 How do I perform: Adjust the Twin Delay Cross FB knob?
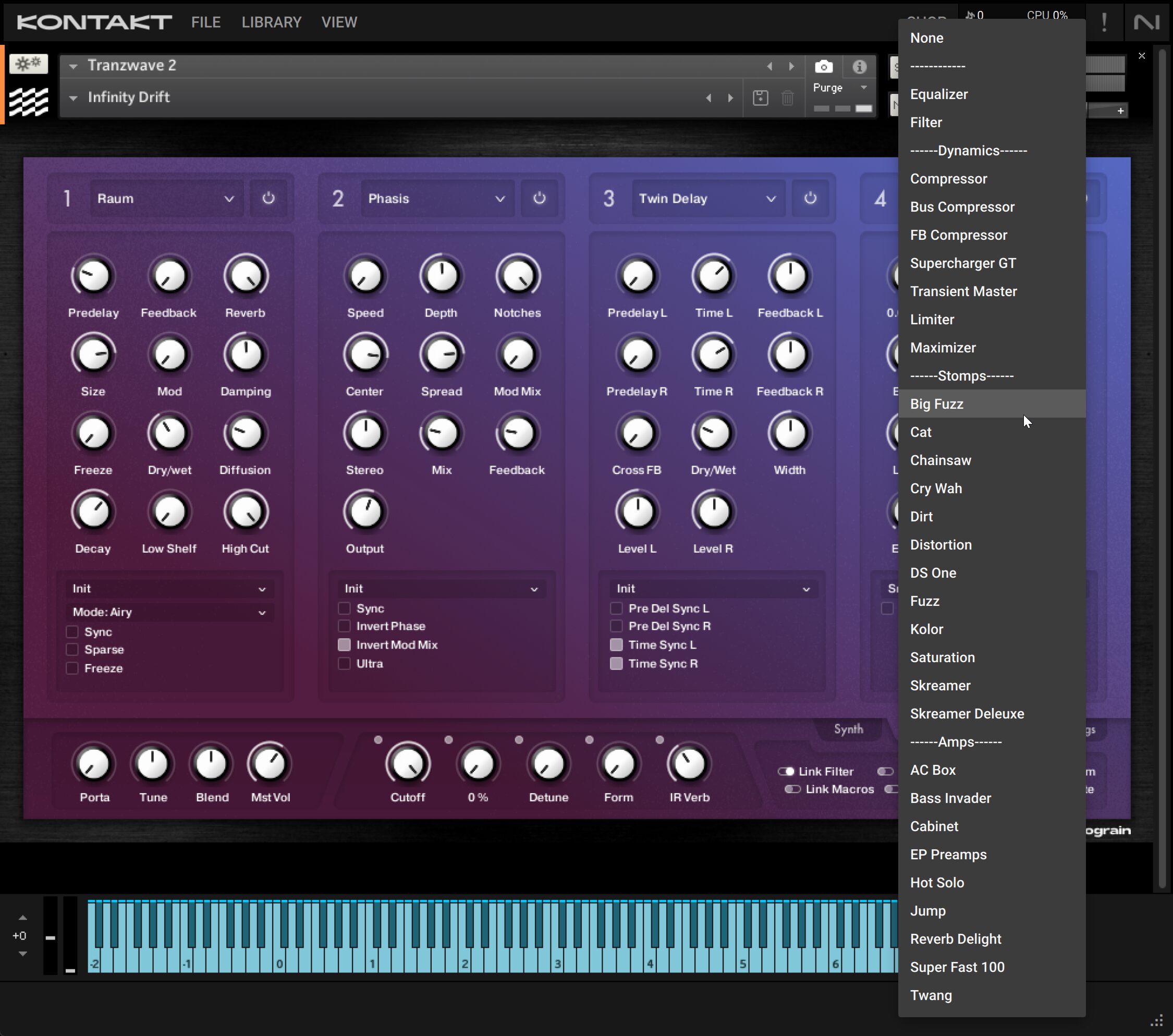[637, 433]
